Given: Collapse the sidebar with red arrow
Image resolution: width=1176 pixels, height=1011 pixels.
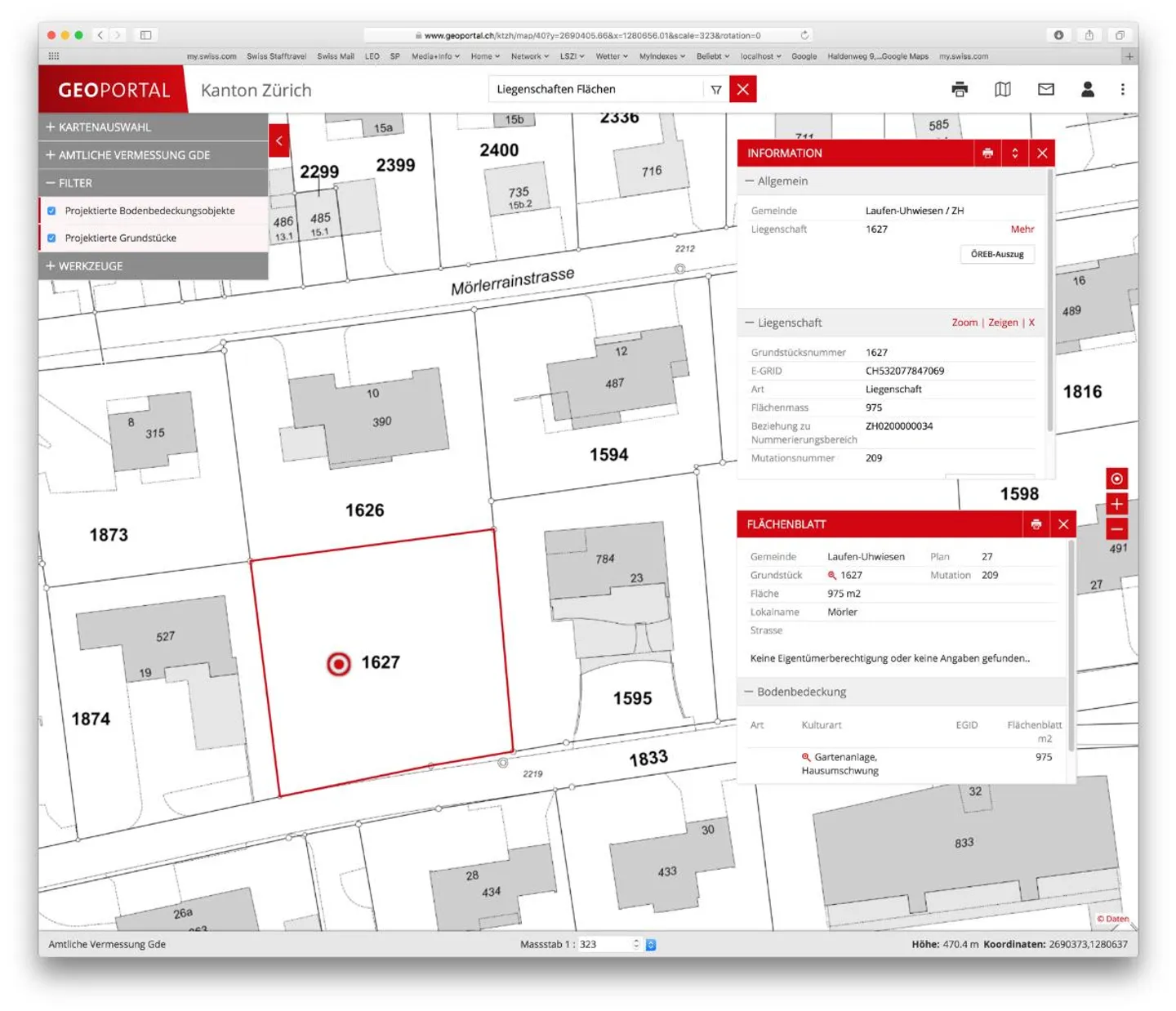Looking at the screenshot, I should pyautogui.click(x=279, y=140).
